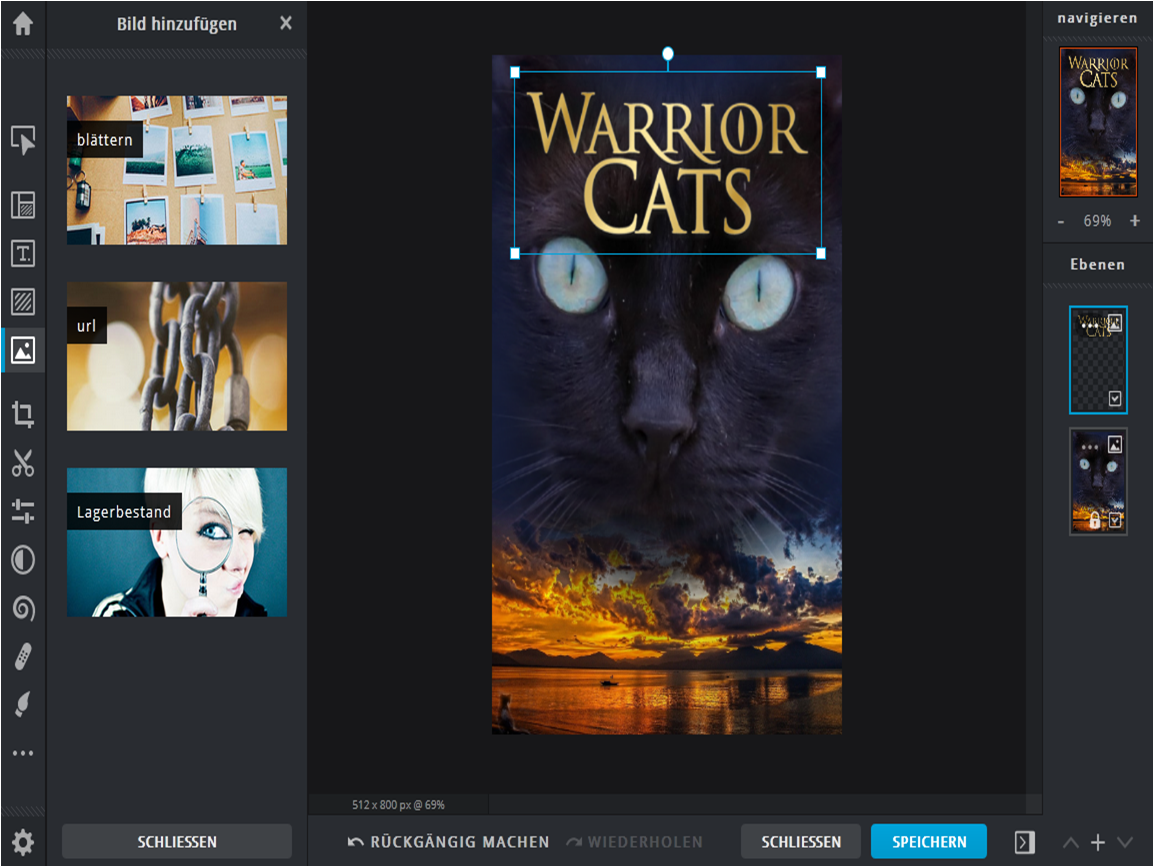Click the navigator preview thumbnail
This screenshot has width=1154, height=867.
[x=1098, y=122]
